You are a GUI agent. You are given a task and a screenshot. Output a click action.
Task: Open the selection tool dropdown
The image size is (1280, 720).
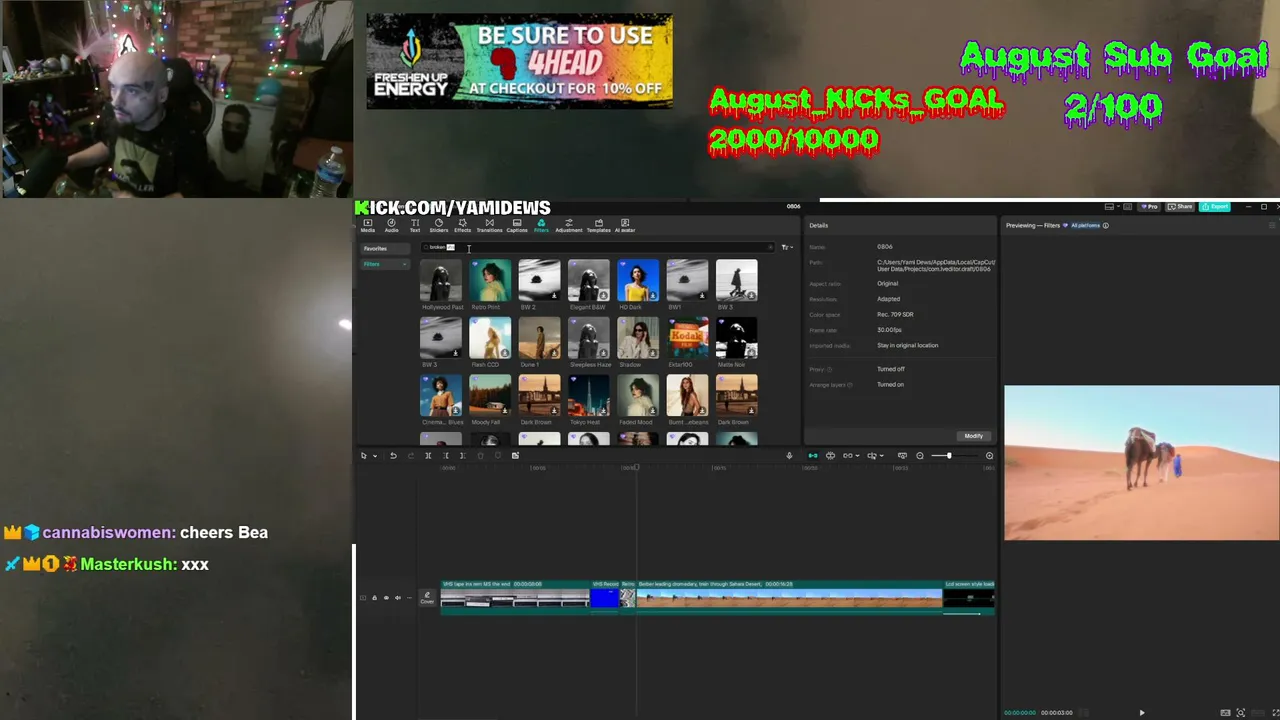pyautogui.click(x=375, y=456)
